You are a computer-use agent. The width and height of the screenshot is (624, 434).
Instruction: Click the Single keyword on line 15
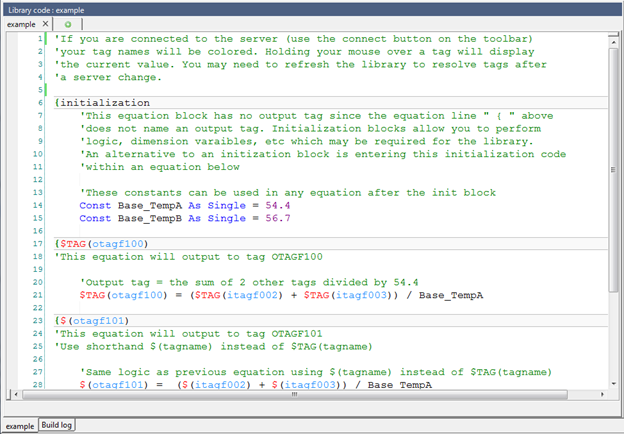pos(227,218)
